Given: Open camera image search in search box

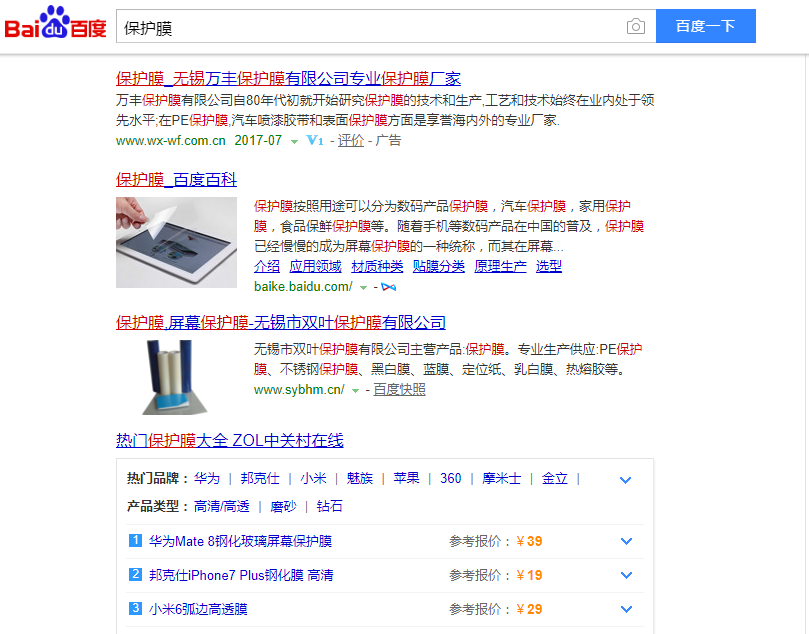Looking at the screenshot, I should click(x=636, y=27).
